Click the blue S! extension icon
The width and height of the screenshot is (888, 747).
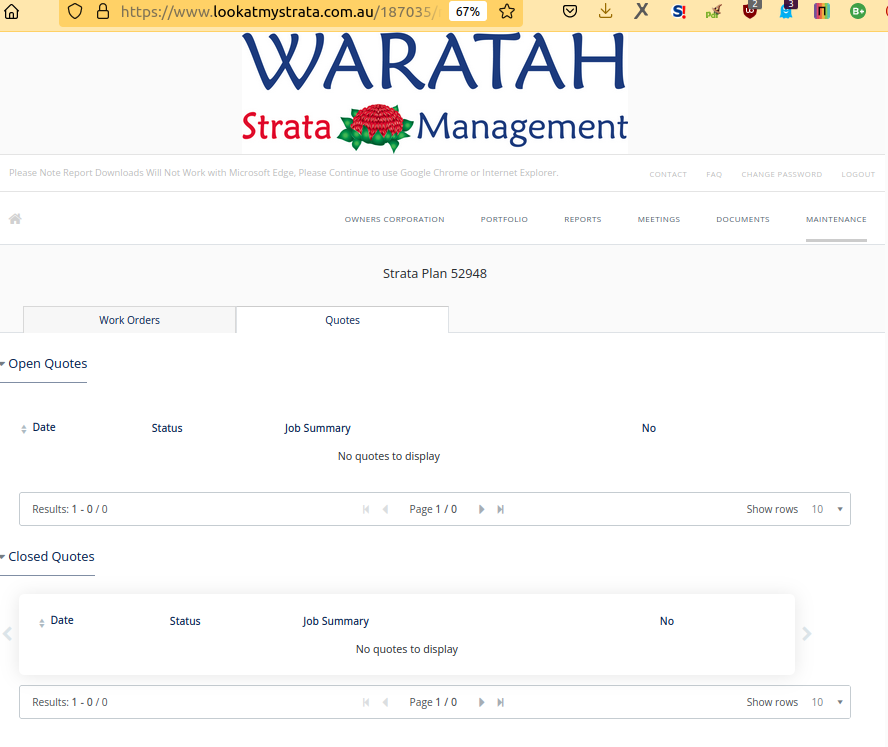point(678,11)
